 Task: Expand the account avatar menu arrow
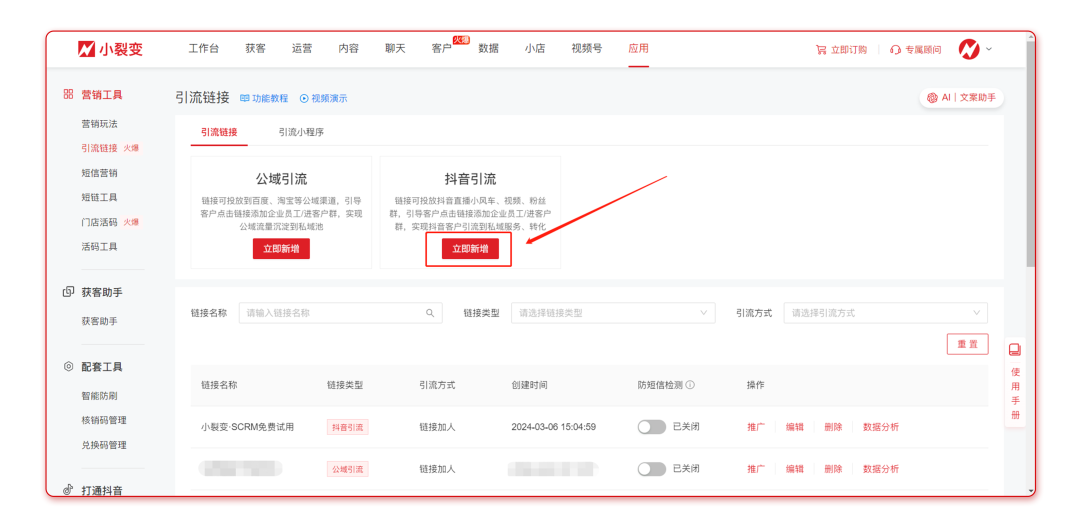pyautogui.click(x=990, y=49)
